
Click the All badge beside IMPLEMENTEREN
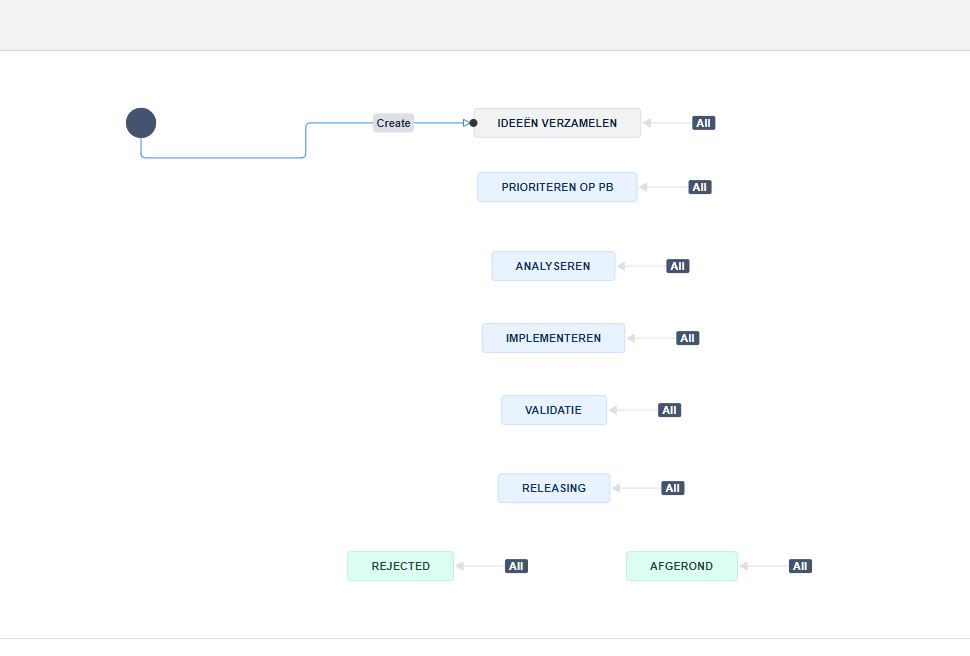click(687, 338)
